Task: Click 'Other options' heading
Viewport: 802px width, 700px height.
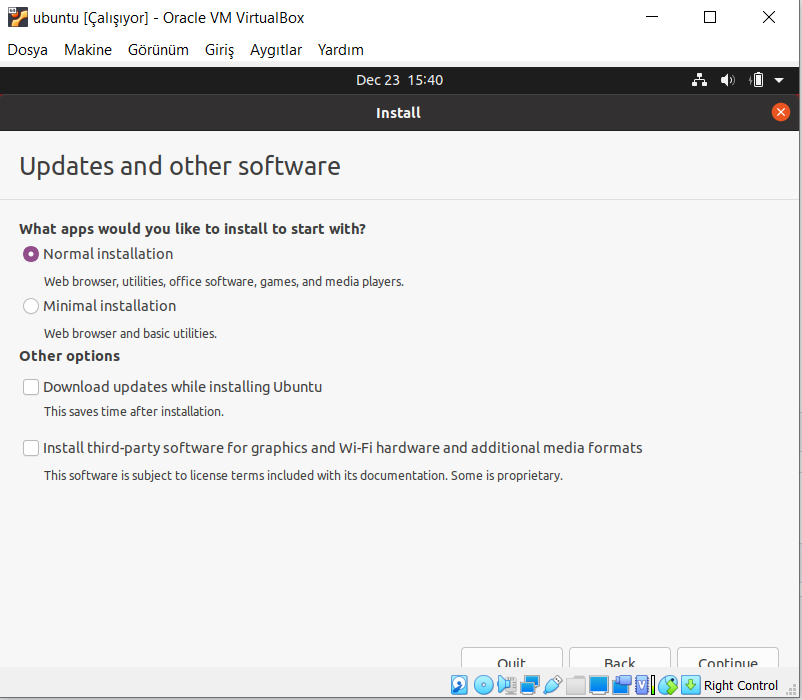Action: pos(70,356)
